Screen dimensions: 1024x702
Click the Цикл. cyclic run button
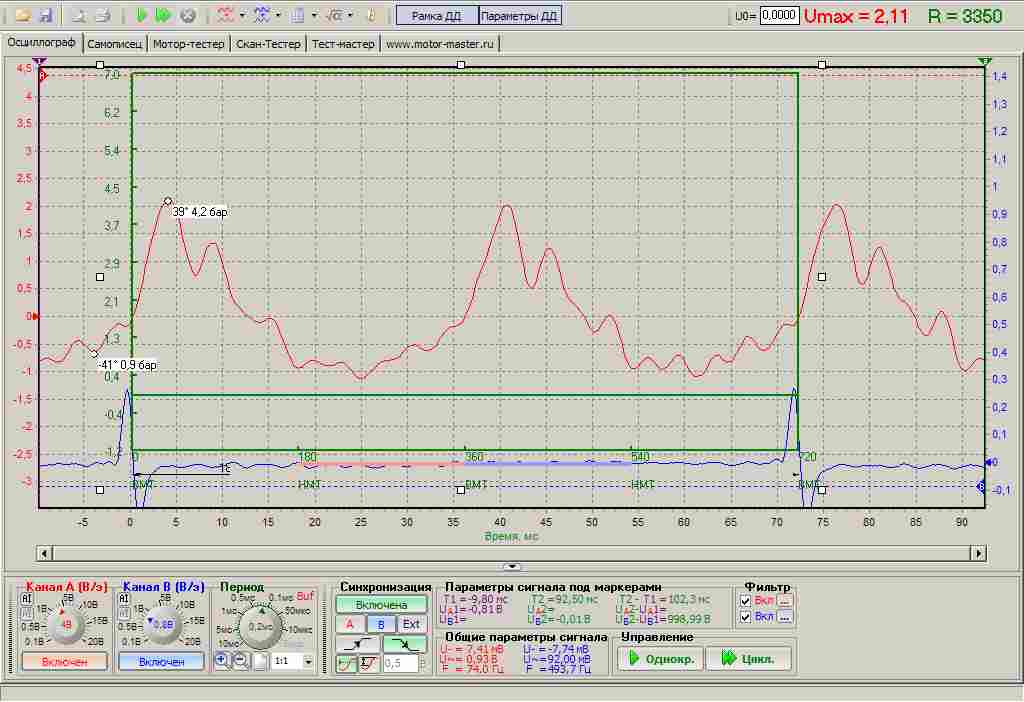(x=748, y=659)
